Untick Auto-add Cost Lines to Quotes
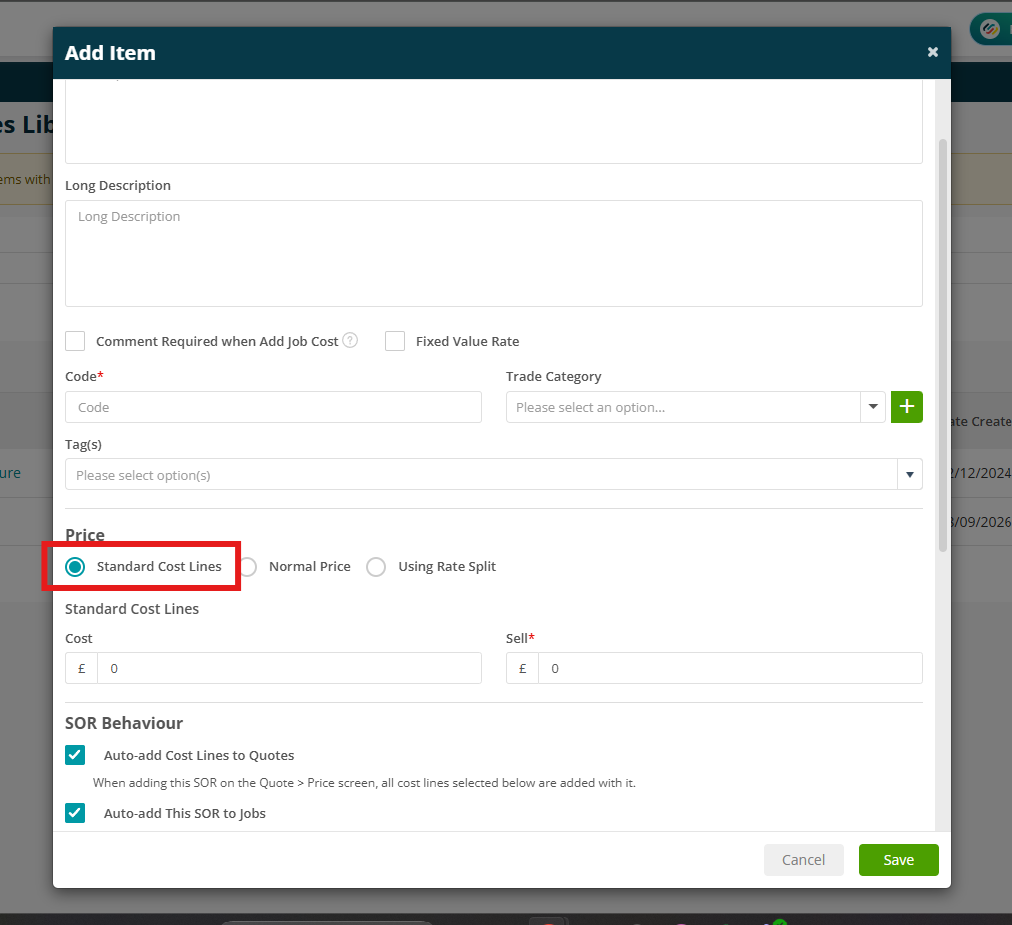The width and height of the screenshot is (1012, 925). pyautogui.click(x=75, y=755)
